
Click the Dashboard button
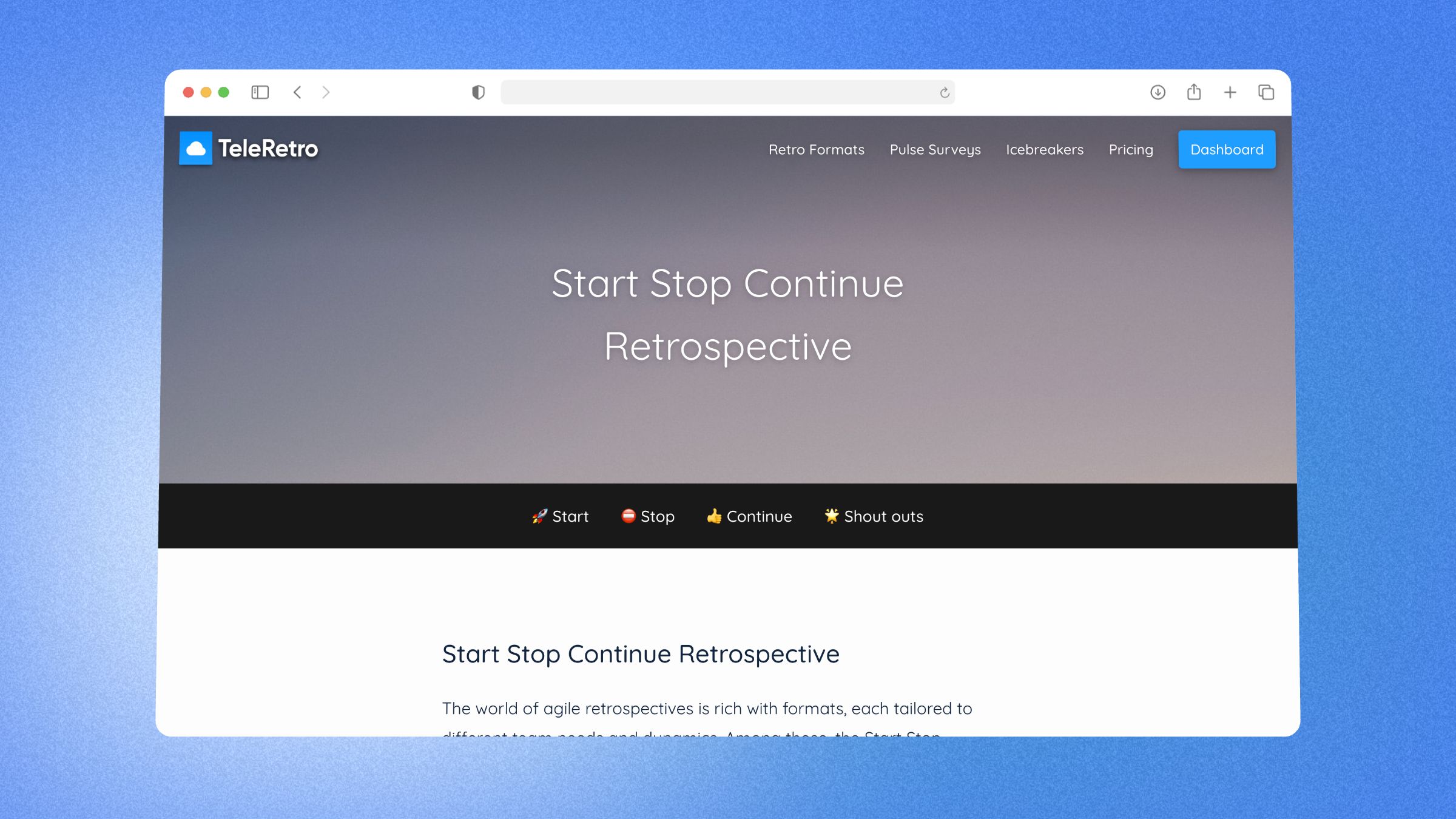pos(1226,149)
